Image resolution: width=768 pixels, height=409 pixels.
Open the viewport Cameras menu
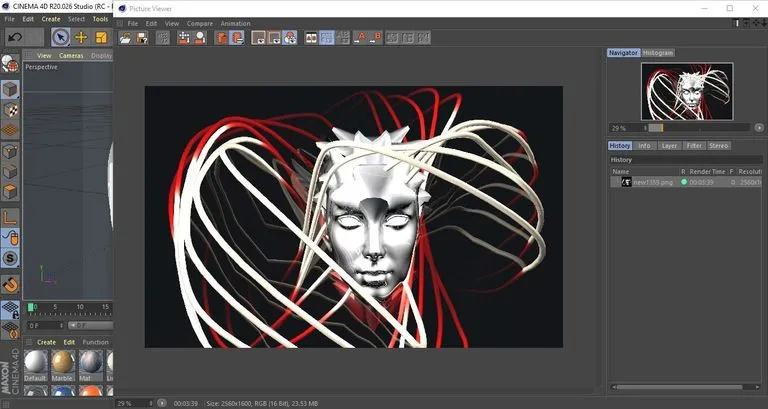click(x=71, y=56)
